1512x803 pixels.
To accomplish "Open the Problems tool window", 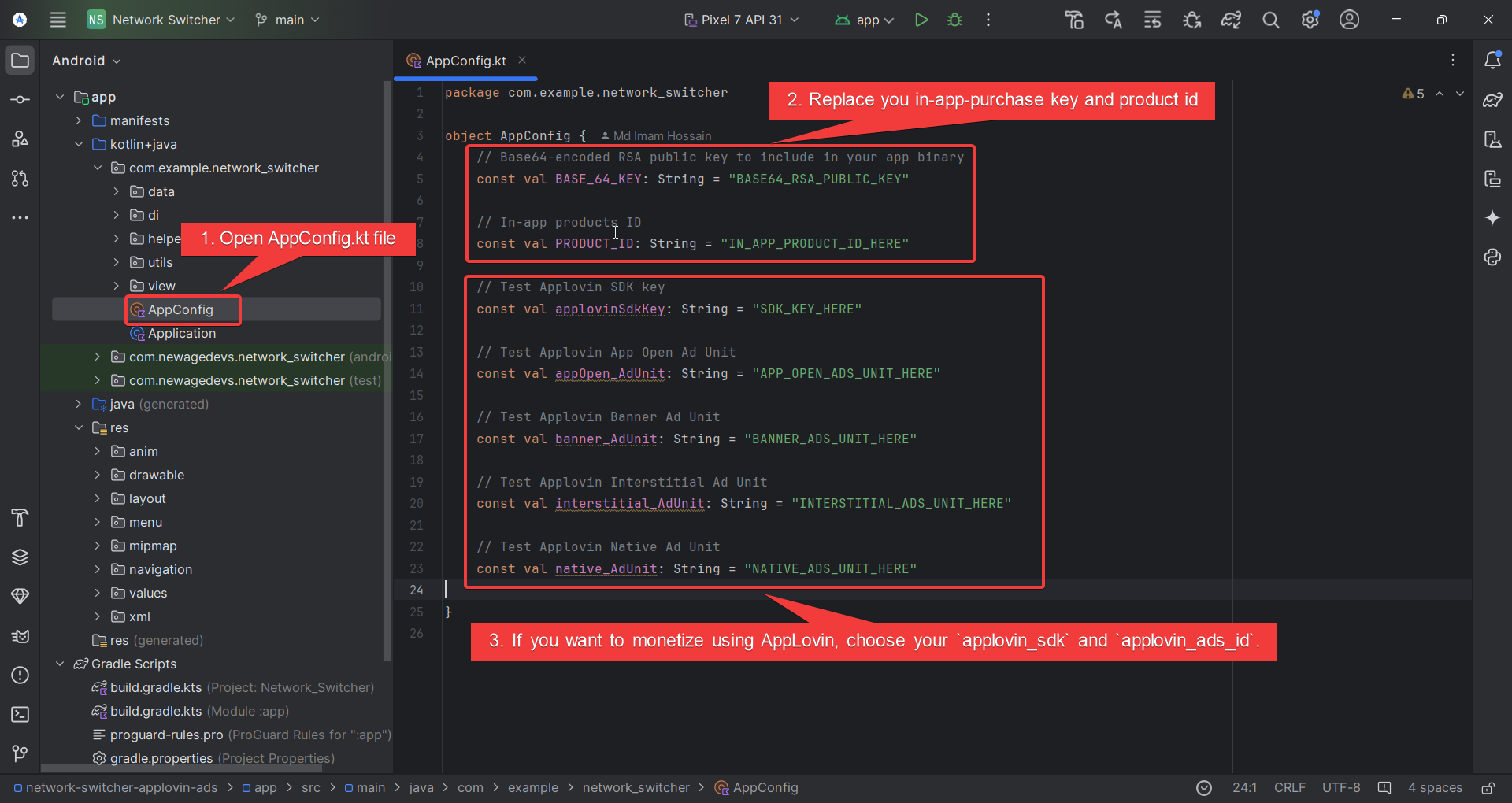I will pos(19,675).
